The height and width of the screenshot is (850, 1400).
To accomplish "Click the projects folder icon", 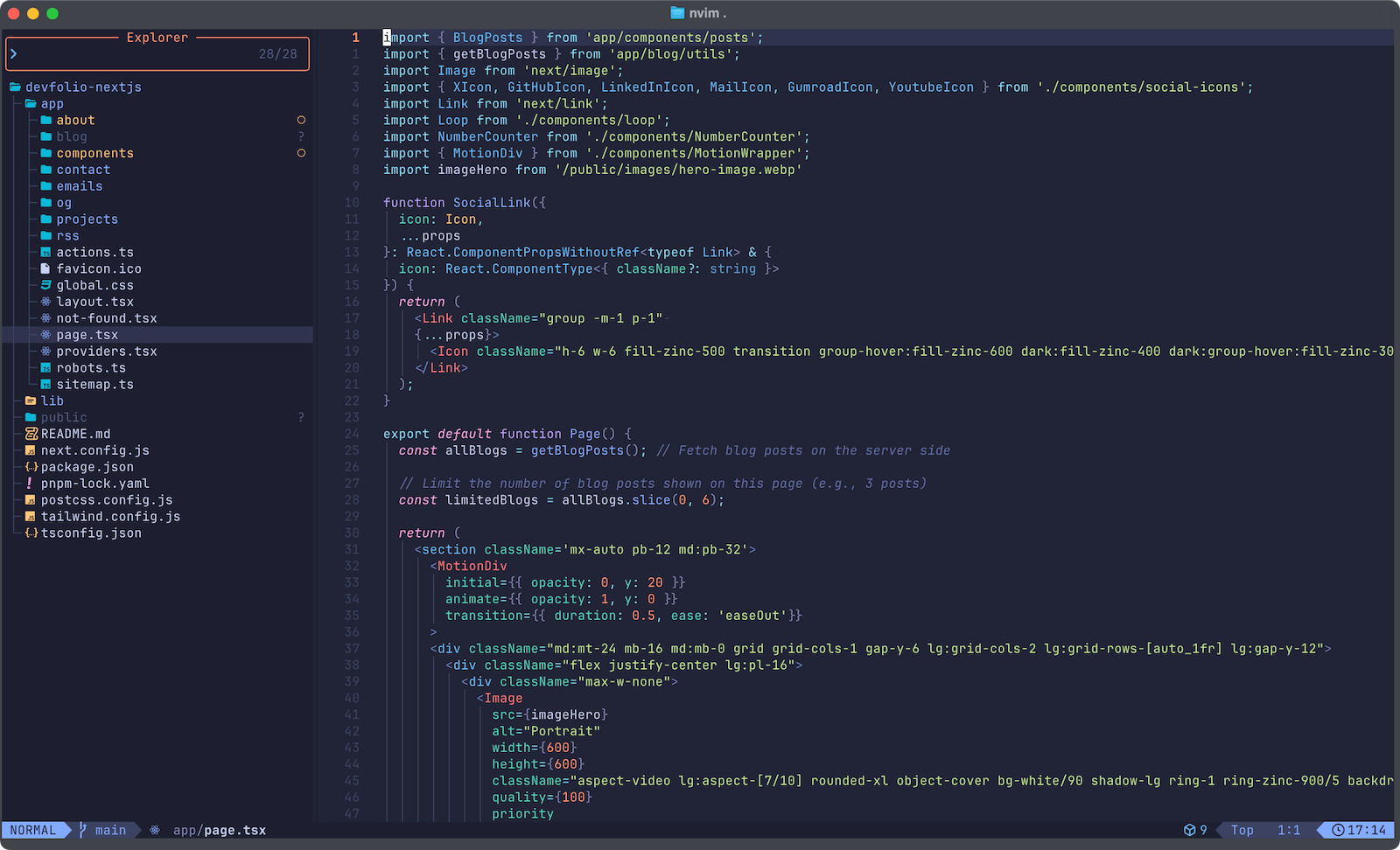I will click(46, 219).
